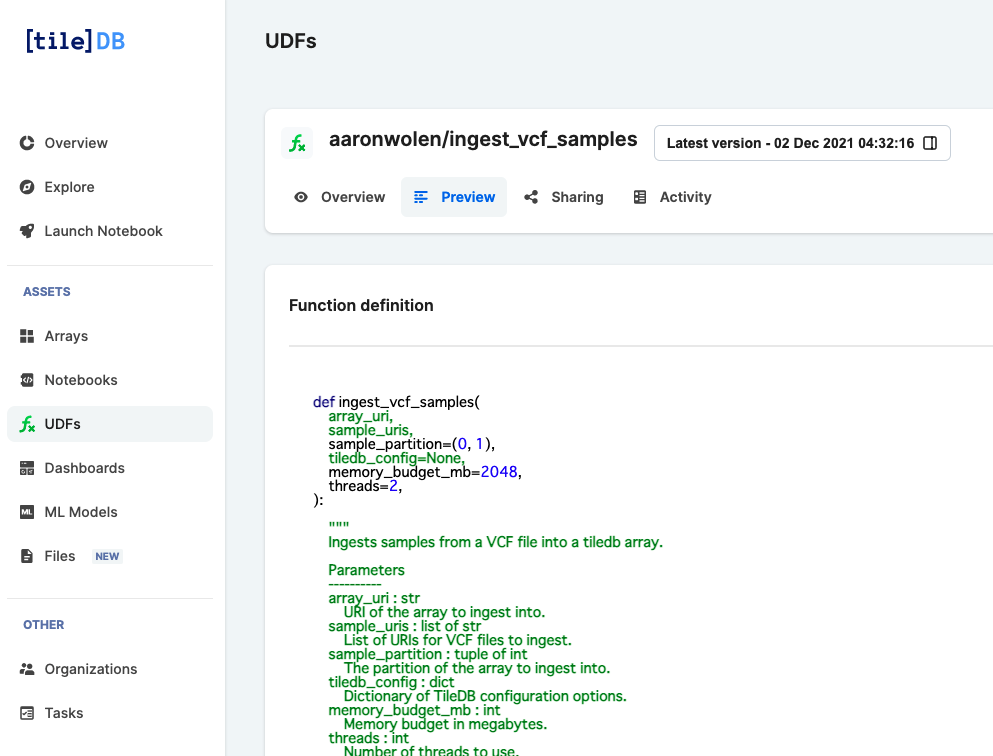Viewport: 993px width, 756px height.
Task: Click the NEW badge next to Files
Action: click(x=107, y=556)
